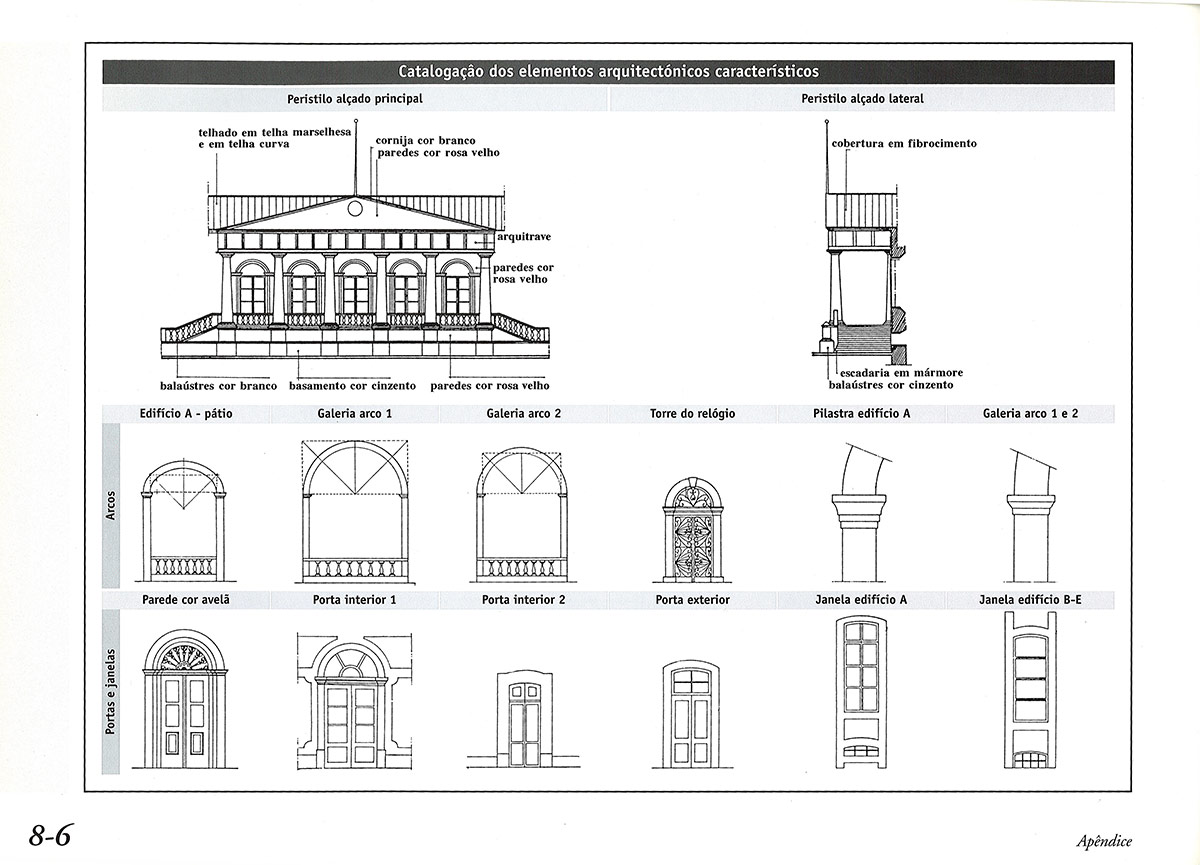The image size is (1200, 865).
Task: Select the Janela edifício B-E window drawing
Action: (x=1031, y=690)
